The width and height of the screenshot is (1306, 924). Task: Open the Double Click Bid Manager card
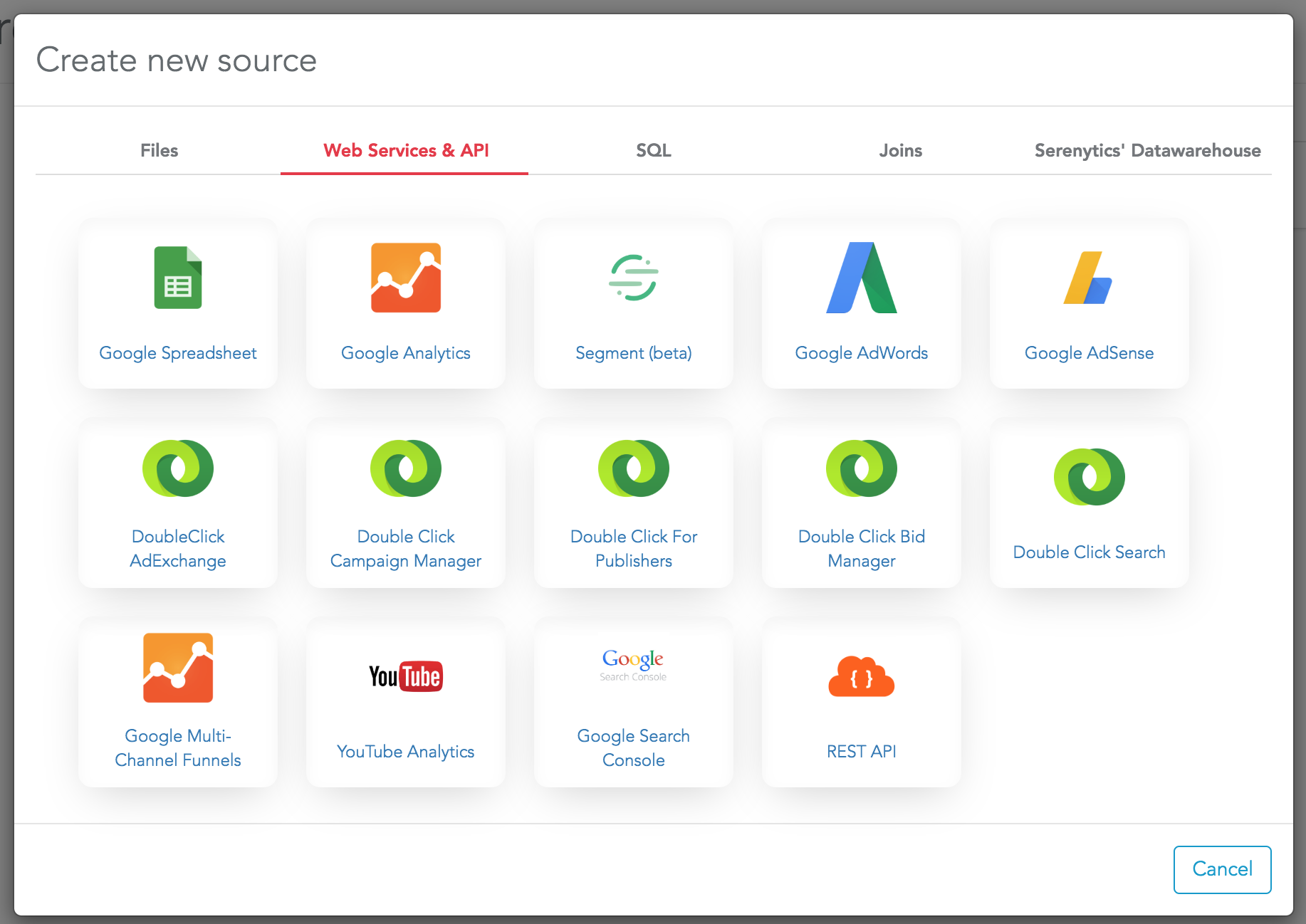tap(861, 503)
